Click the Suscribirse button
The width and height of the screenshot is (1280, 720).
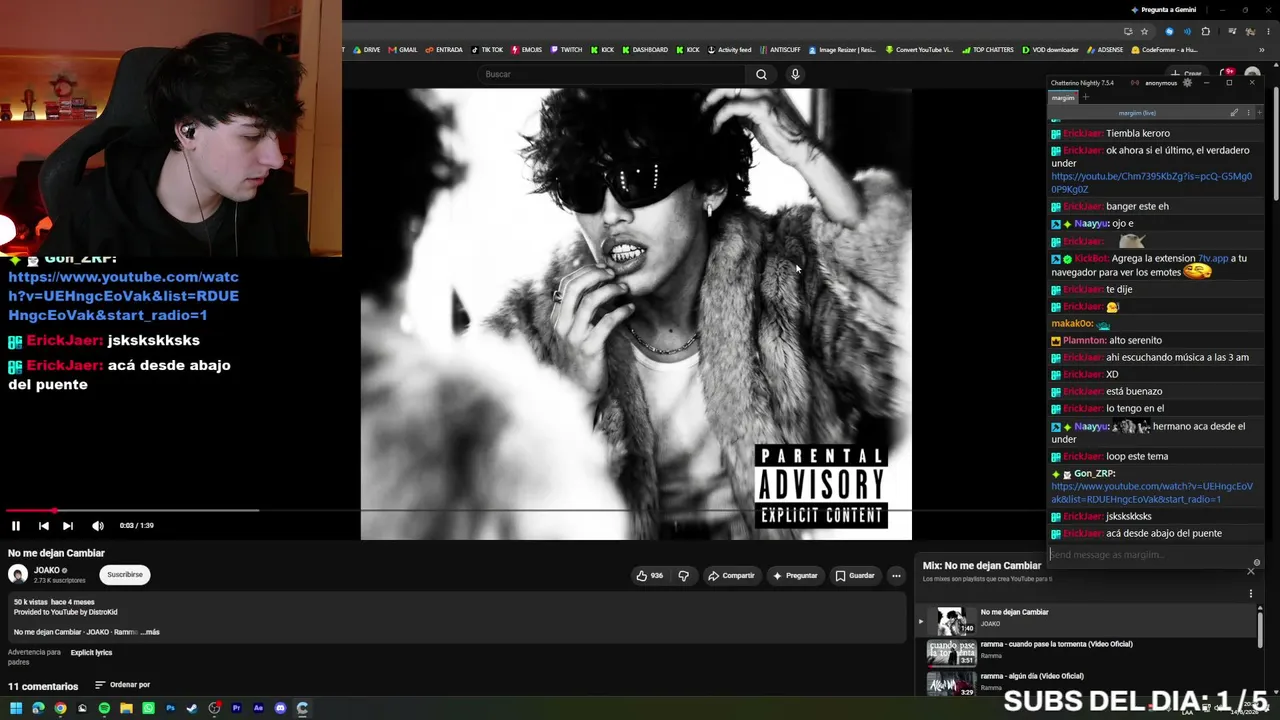[x=125, y=575]
